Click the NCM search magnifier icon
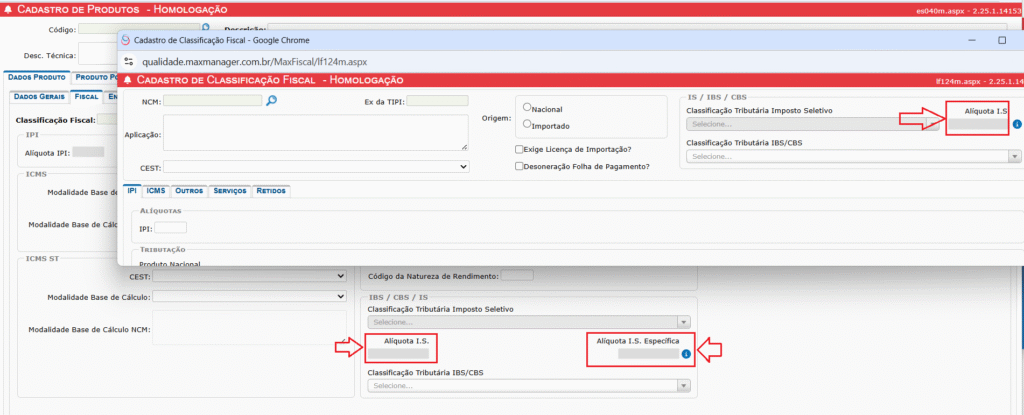This screenshot has width=1024, height=415. point(271,100)
